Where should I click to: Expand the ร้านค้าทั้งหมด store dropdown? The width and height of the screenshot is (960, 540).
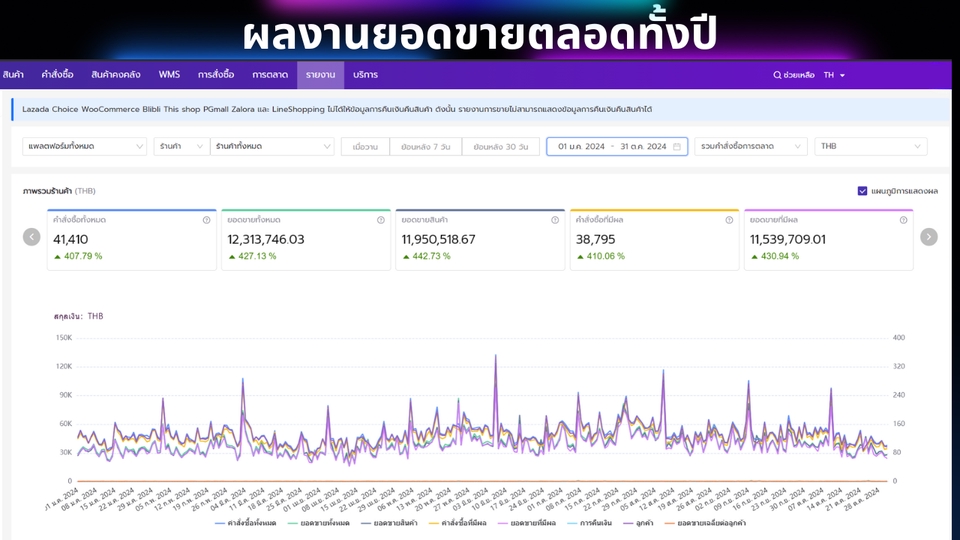coord(272,146)
